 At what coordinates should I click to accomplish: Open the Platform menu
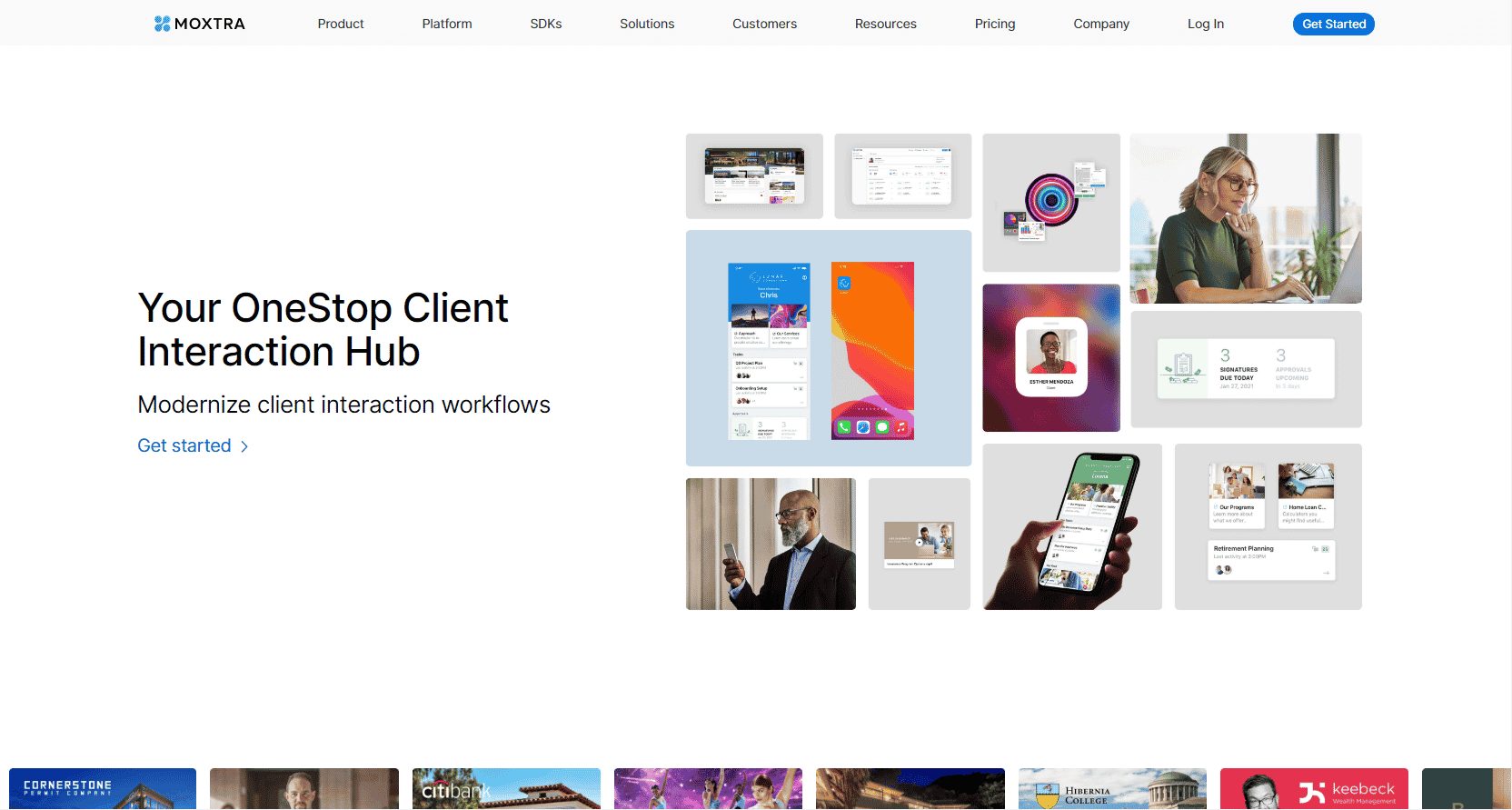(447, 24)
